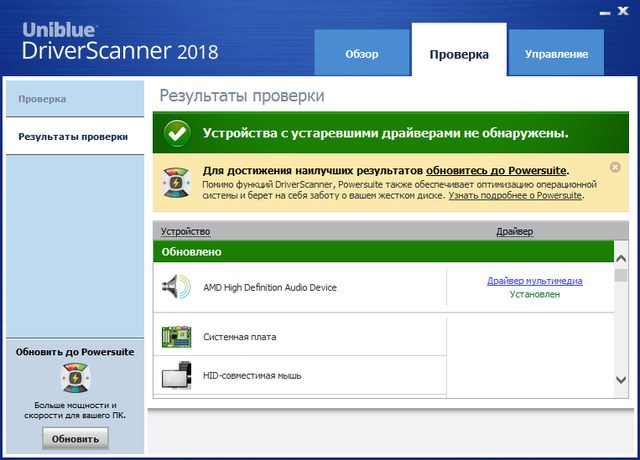640x460 pixels.
Task: Open the Управление tab
Action: pos(556,54)
